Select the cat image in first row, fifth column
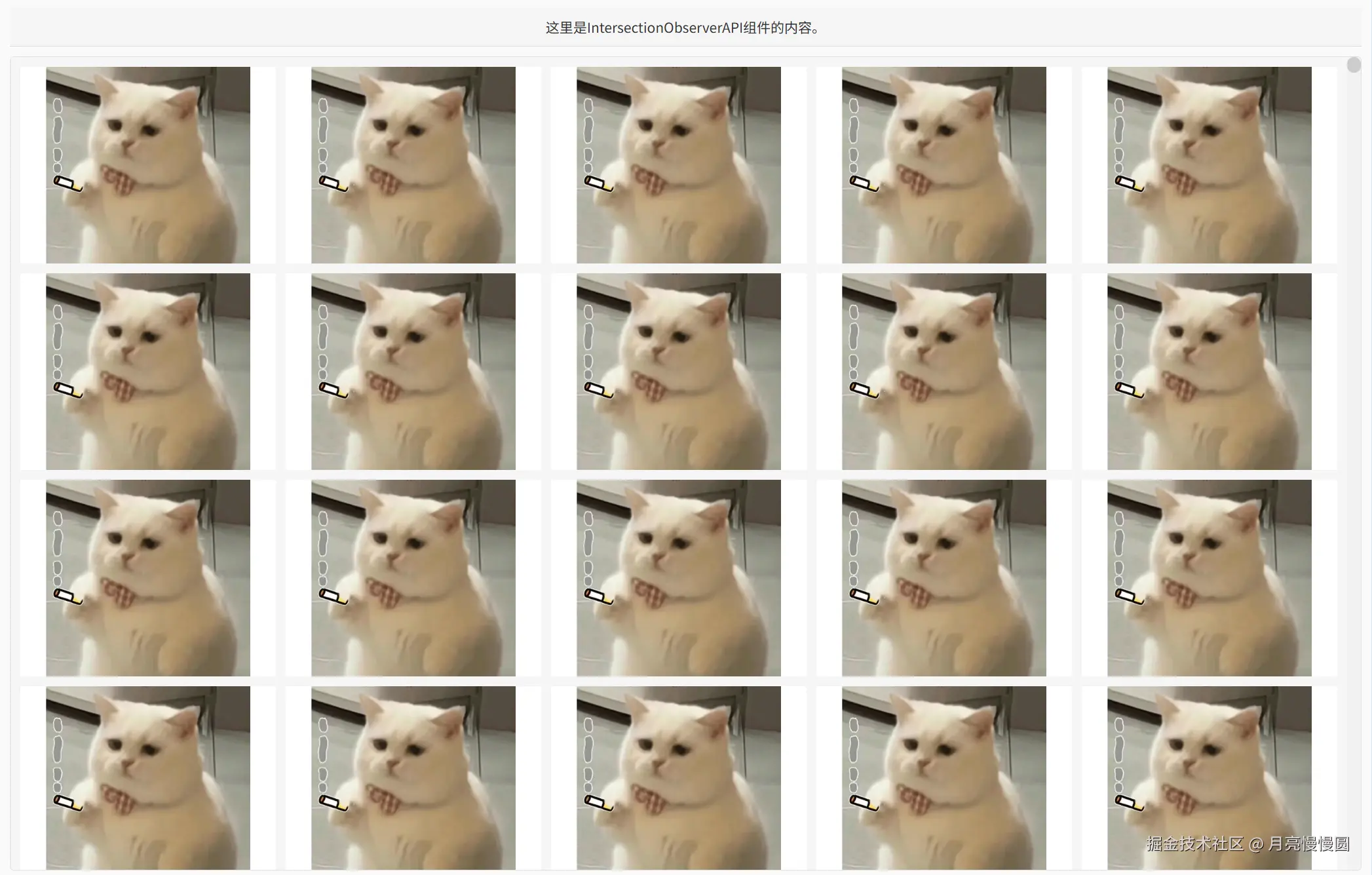Screen dimensions: 1372x875 pos(1210,165)
